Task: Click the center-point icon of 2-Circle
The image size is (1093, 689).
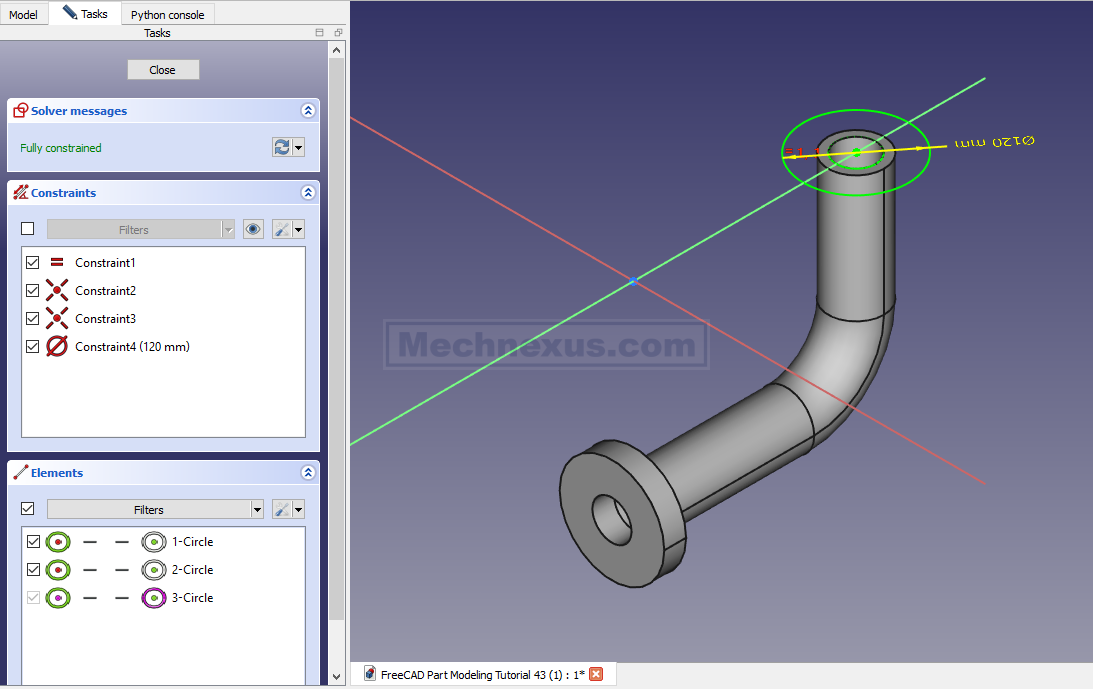Action: tap(154, 570)
